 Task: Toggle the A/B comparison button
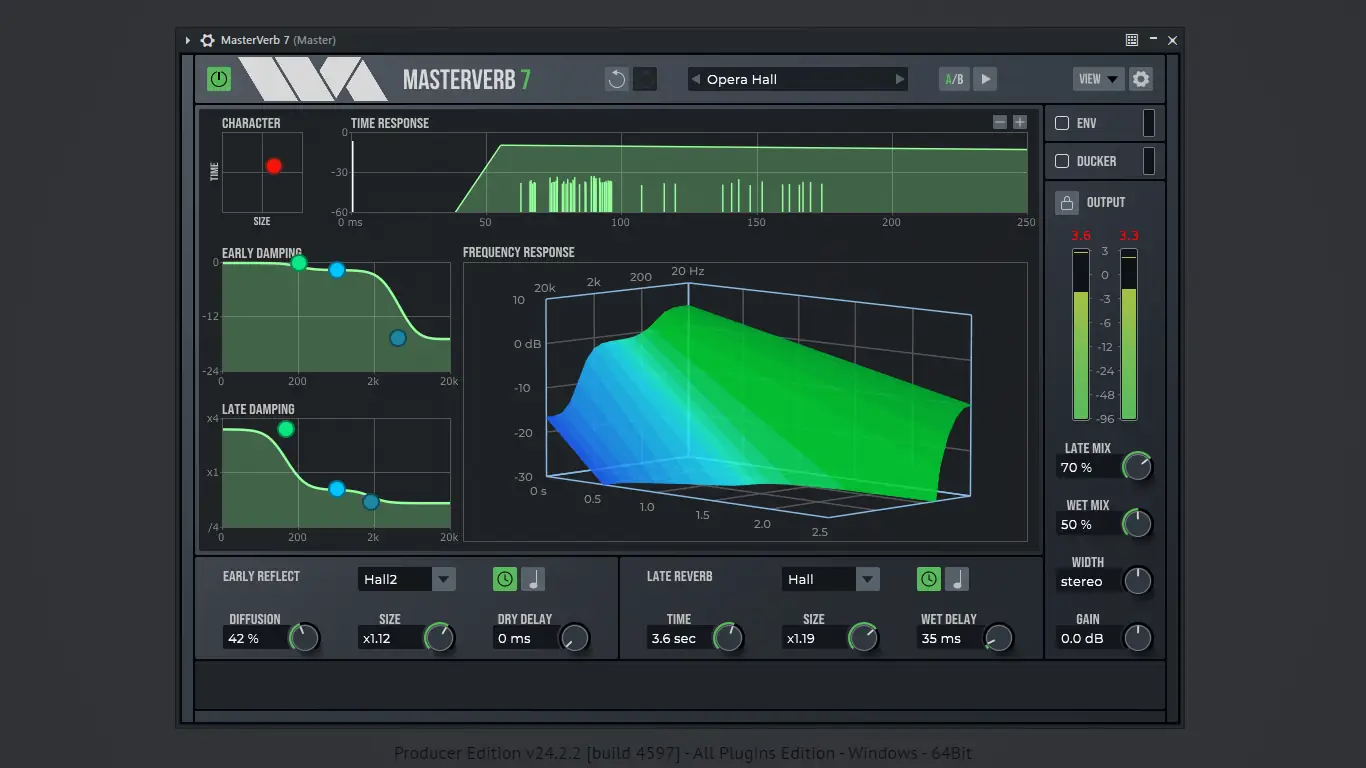(954, 79)
